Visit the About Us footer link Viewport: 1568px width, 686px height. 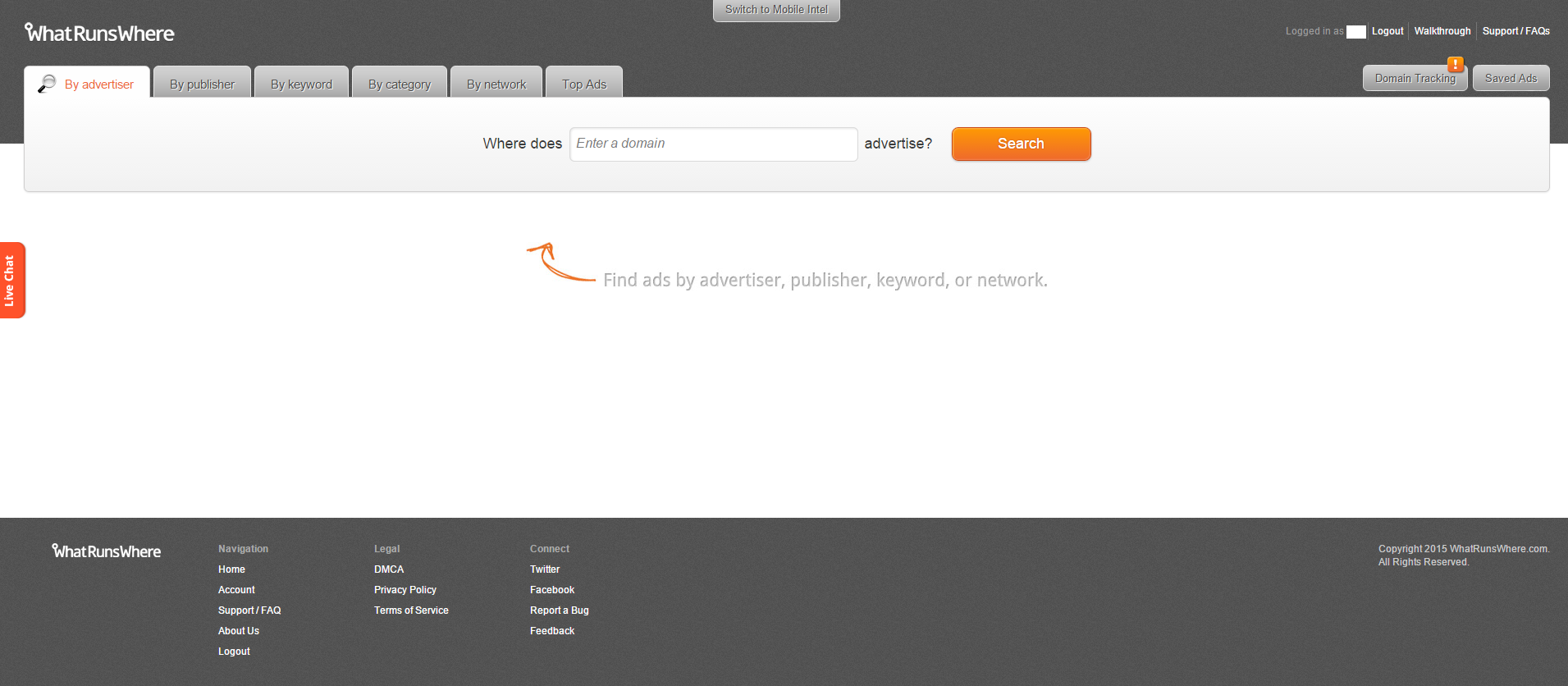click(239, 631)
